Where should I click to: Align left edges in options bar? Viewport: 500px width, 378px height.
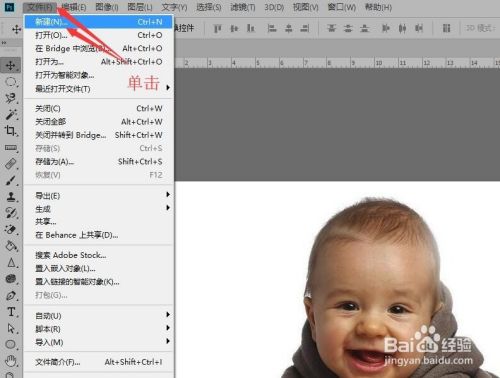pos(272,29)
